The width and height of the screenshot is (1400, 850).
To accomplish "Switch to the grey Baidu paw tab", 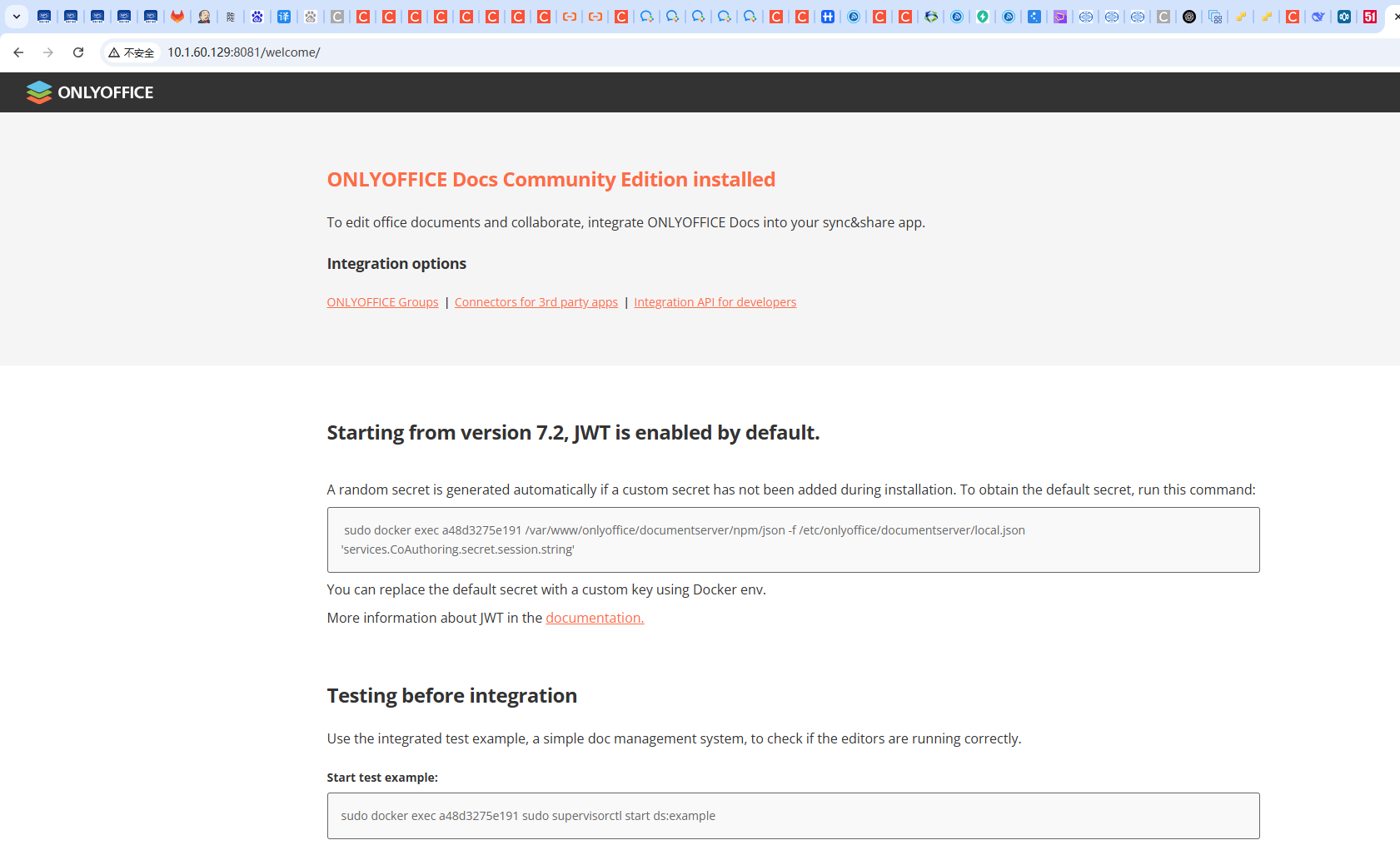I will (x=311, y=17).
